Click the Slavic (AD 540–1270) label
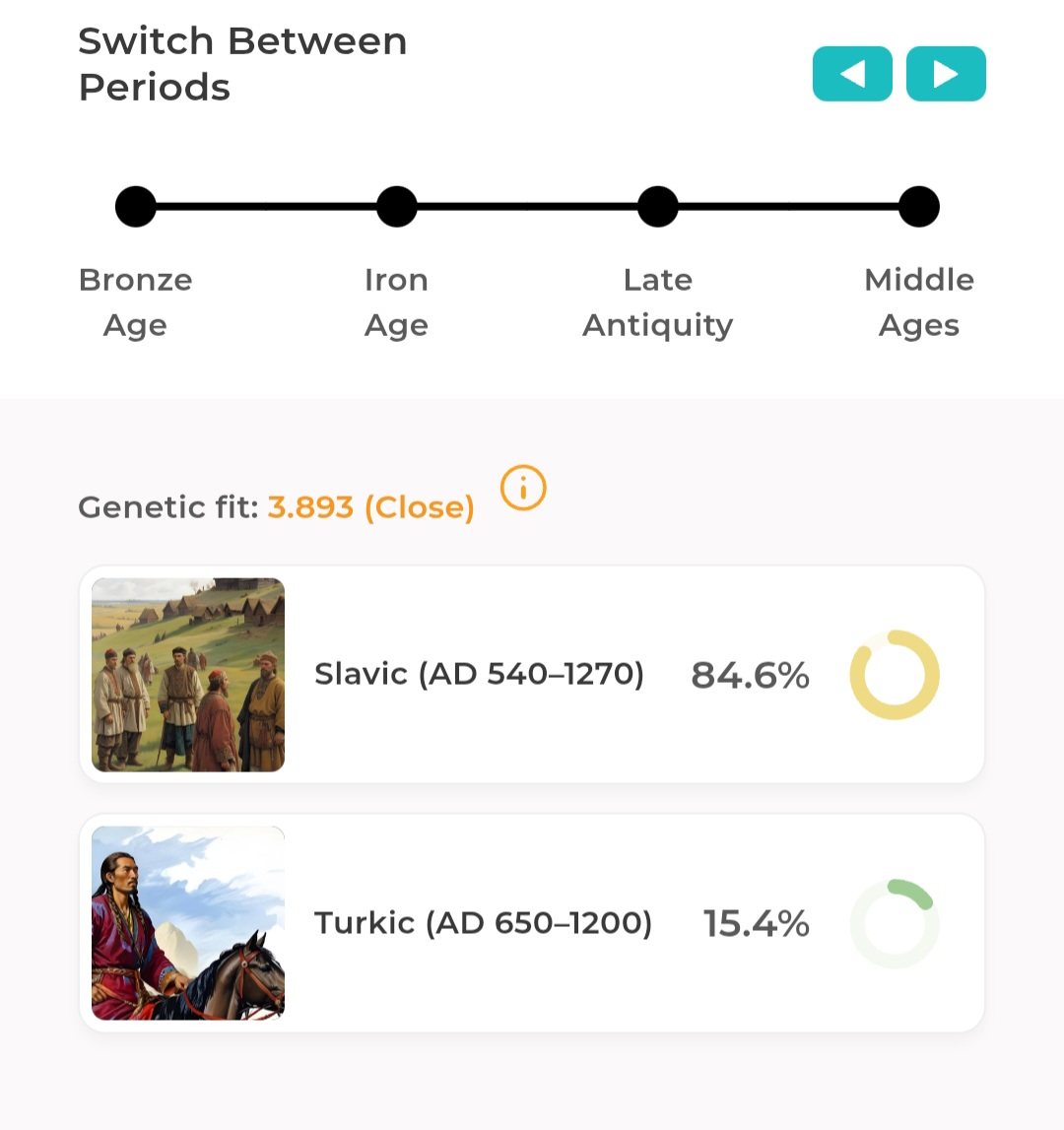 tap(479, 675)
